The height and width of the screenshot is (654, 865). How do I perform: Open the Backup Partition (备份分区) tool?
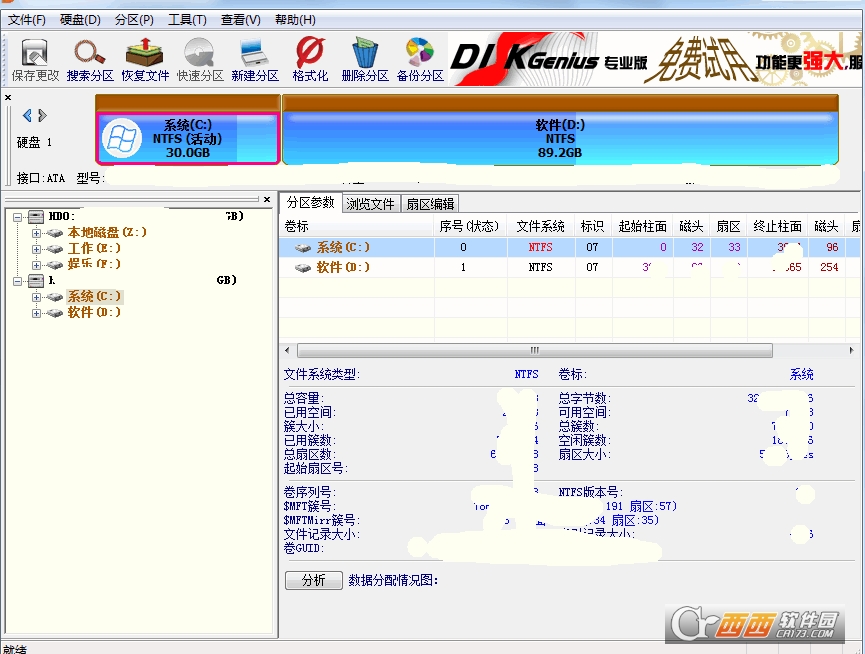[x=420, y=60]
